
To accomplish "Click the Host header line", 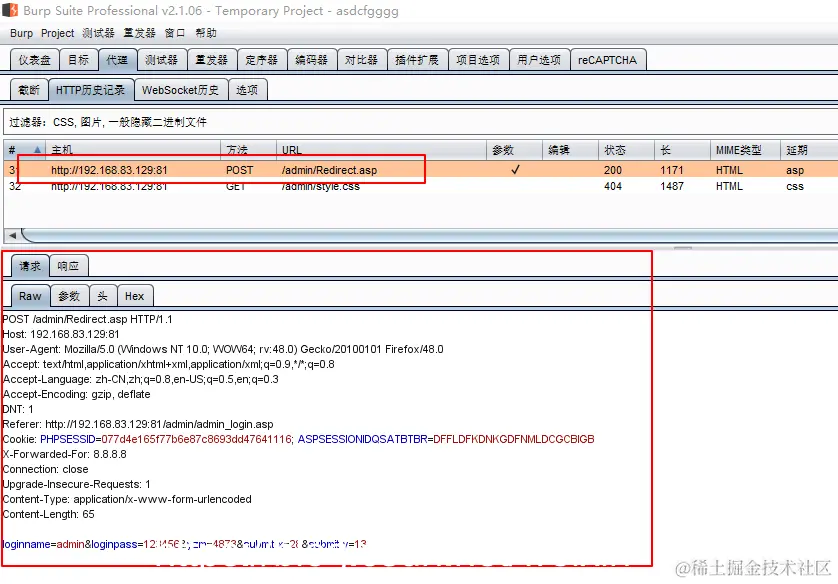I will click(x=61, y=334).
